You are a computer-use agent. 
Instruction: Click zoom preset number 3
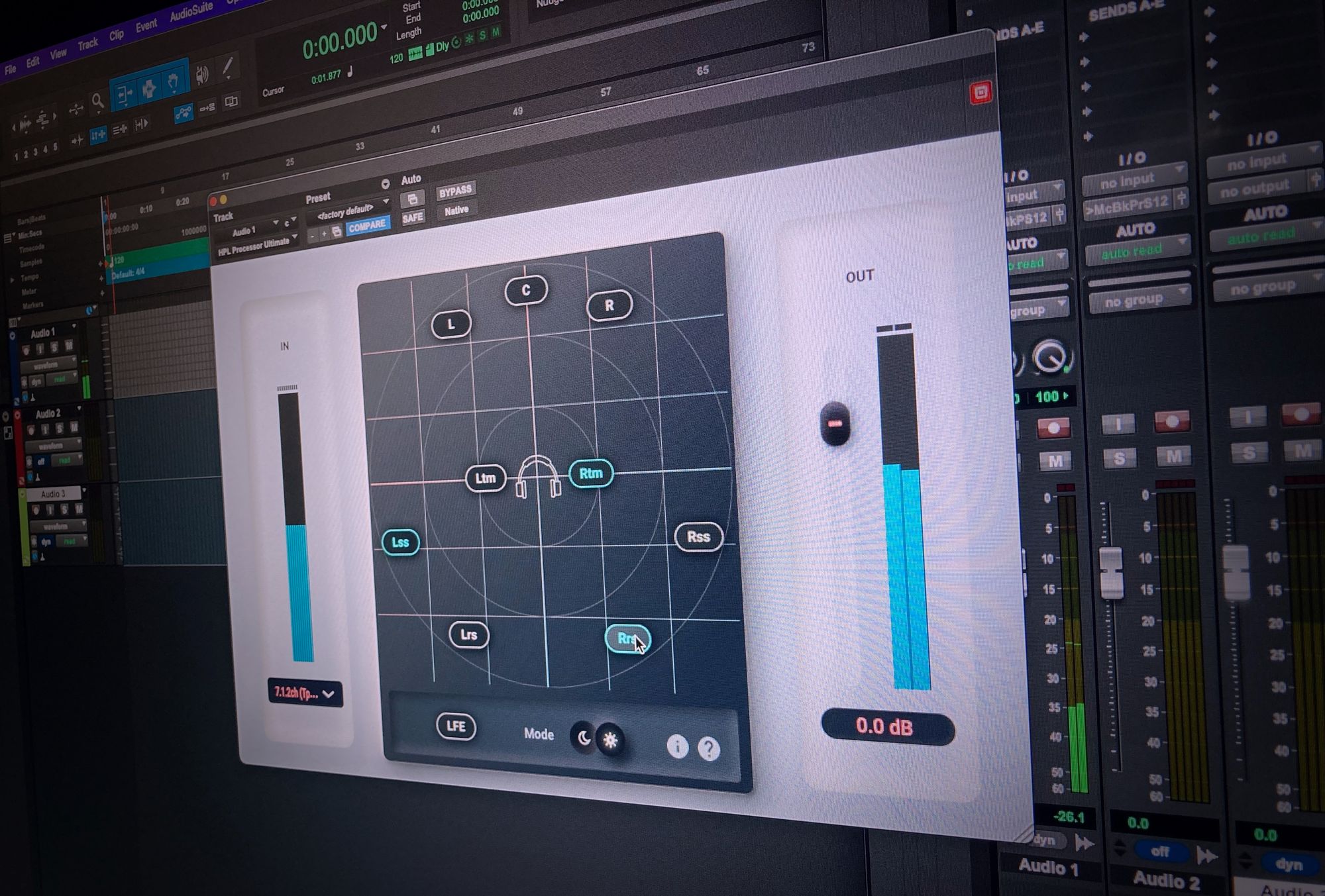click(36, 150)
